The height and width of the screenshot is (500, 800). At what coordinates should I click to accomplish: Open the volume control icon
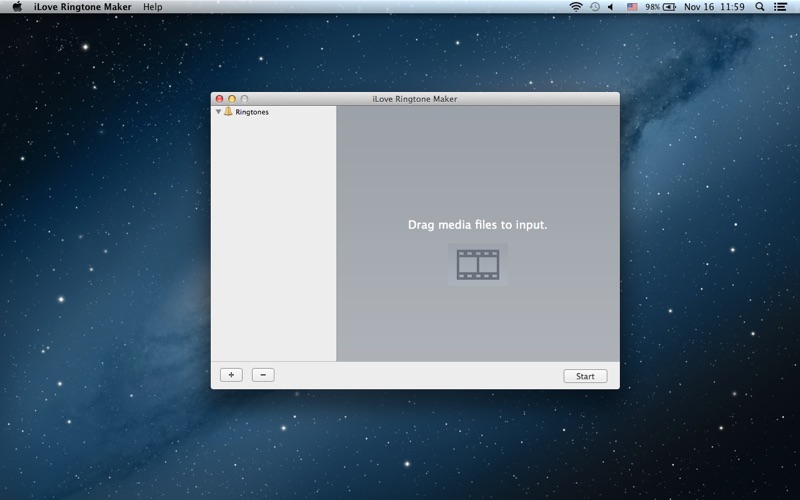[611, 7]
